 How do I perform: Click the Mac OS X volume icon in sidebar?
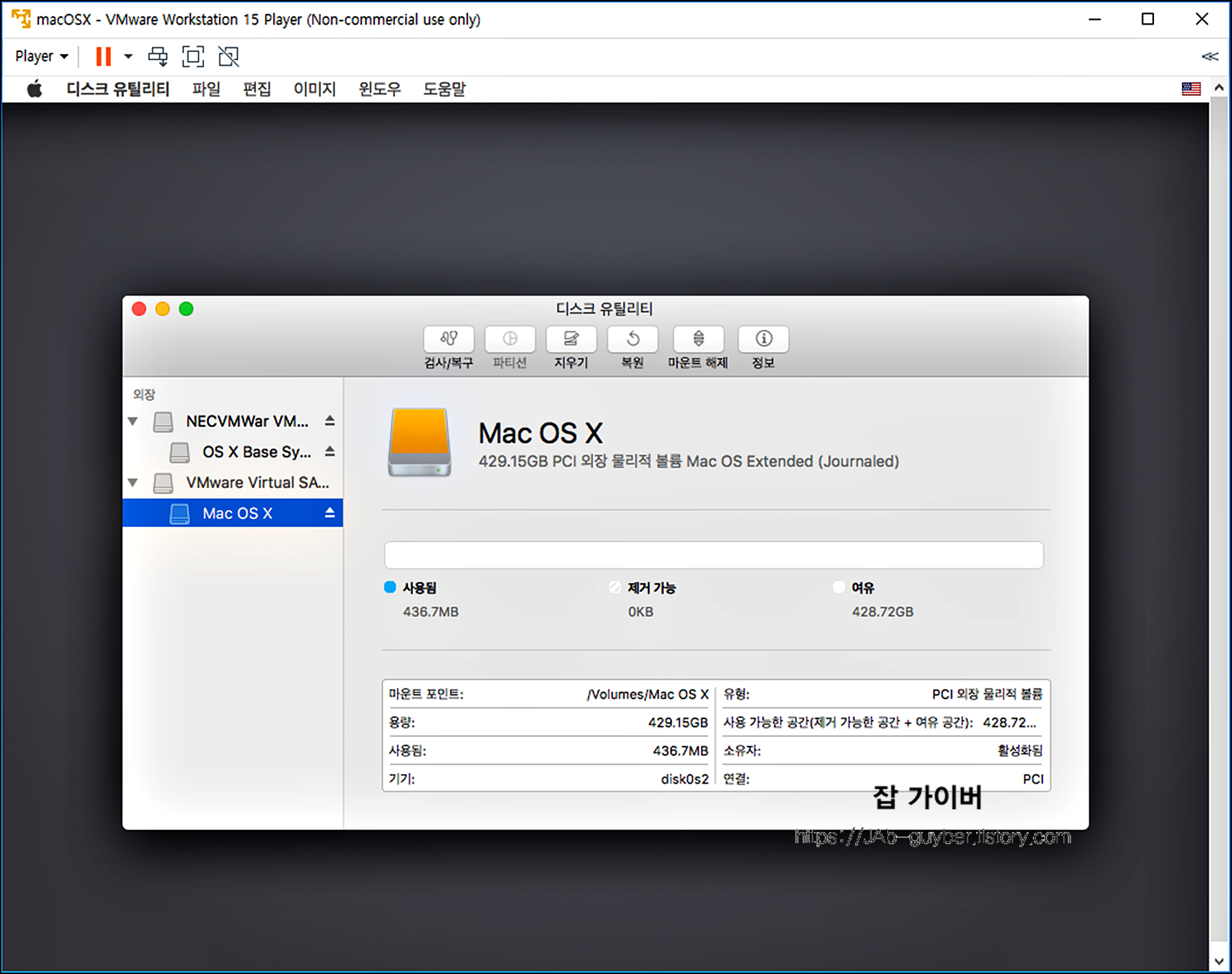tap(179, 514)
